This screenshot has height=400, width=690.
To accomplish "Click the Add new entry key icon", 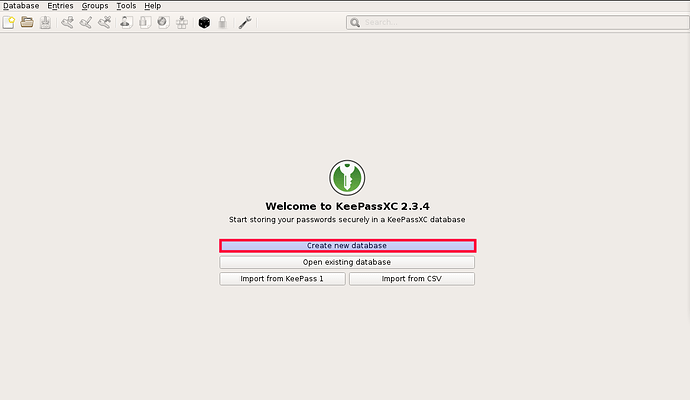I will click(x=68, y=22).
